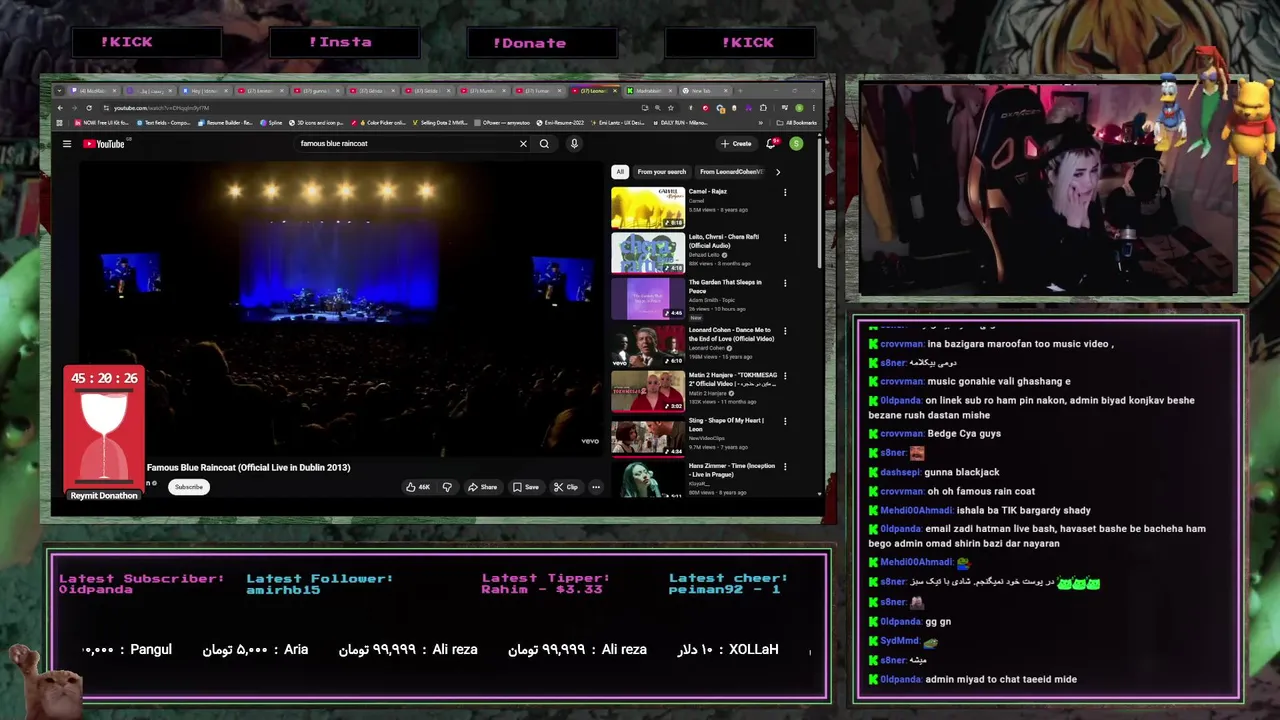The image size is (1280, 720).
Task: Click the Subscribe button
Action: click(x=188, y=487)
